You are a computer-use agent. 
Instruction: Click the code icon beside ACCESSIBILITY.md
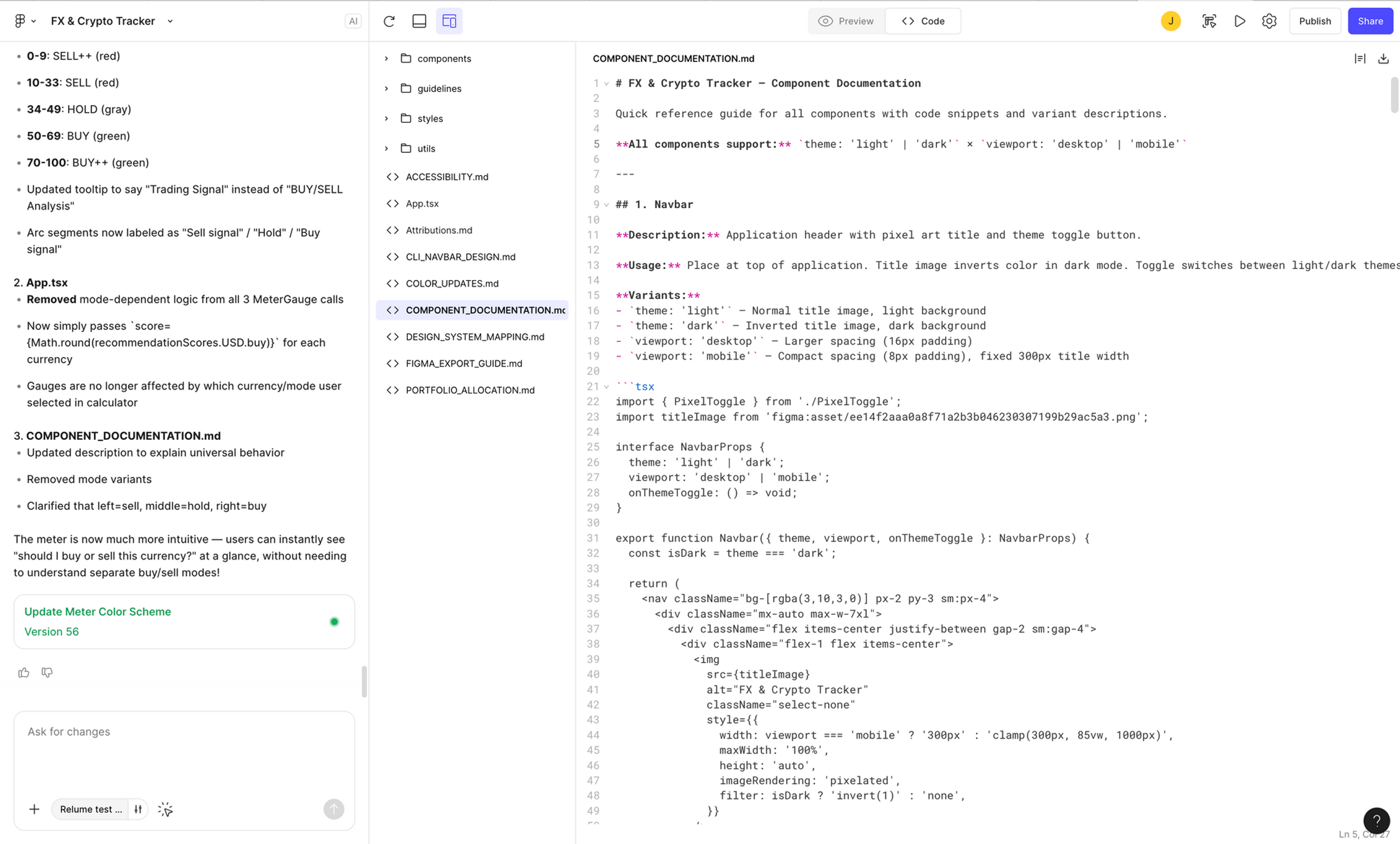(392, 177)
